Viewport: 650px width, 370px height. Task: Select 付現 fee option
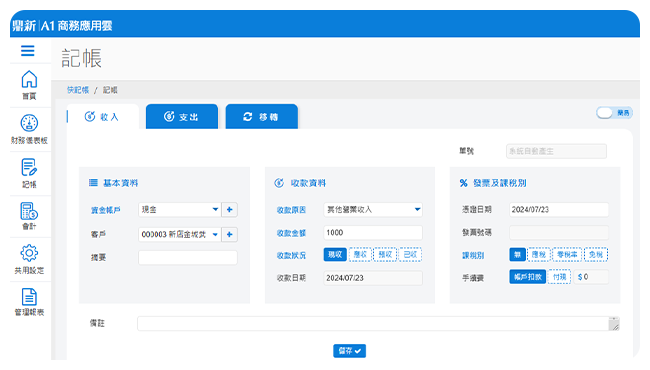coord(560,277)
